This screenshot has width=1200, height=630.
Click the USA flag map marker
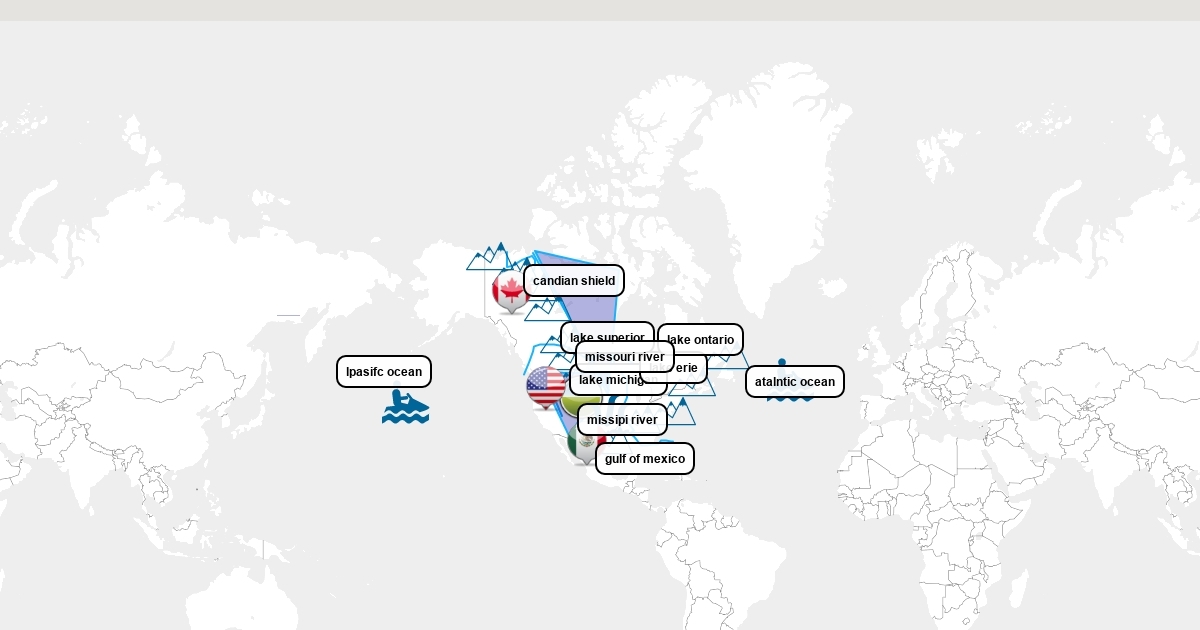pyautogui.click(x=545, y=387)
